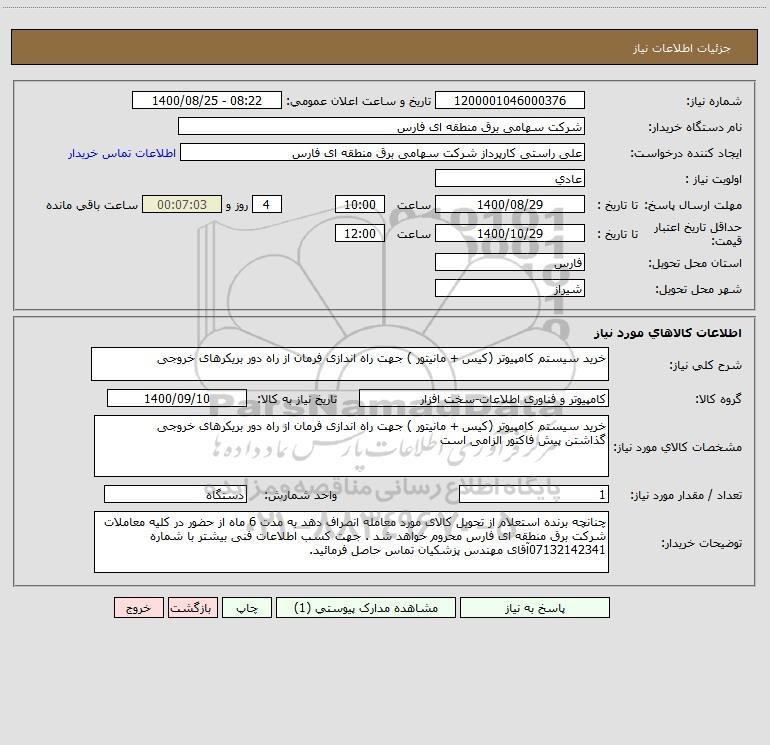The width and height of the screenshot is (770, 745).
Task: Click the خروج exit button
Action: pos(138,608)
